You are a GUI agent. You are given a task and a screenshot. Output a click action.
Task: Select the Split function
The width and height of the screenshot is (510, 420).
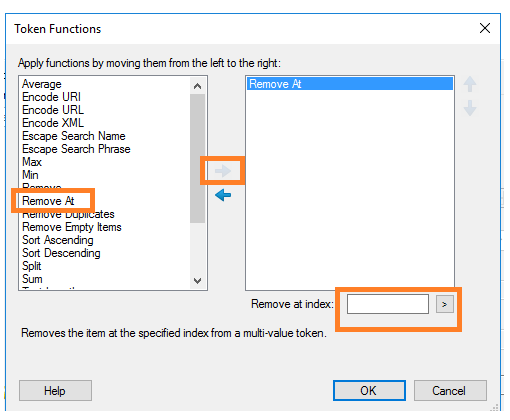pyautogui.click(x=32, y=266)
